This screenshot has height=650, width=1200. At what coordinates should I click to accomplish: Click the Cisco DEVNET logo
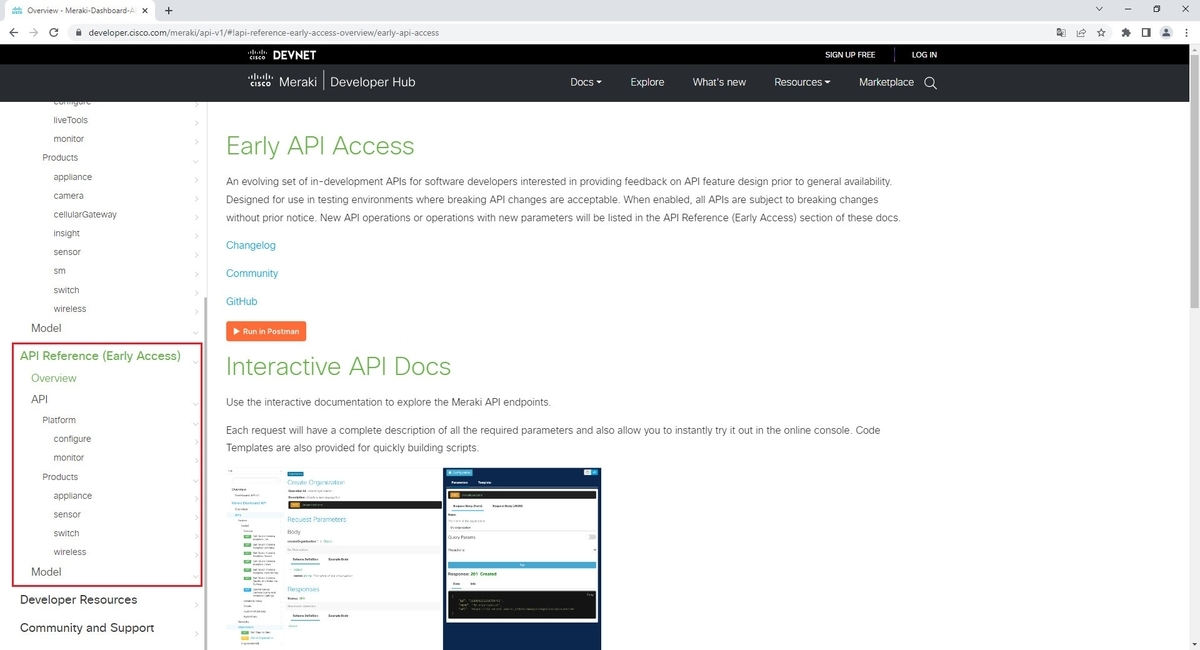pyautogui.click(x=283, y=54)
